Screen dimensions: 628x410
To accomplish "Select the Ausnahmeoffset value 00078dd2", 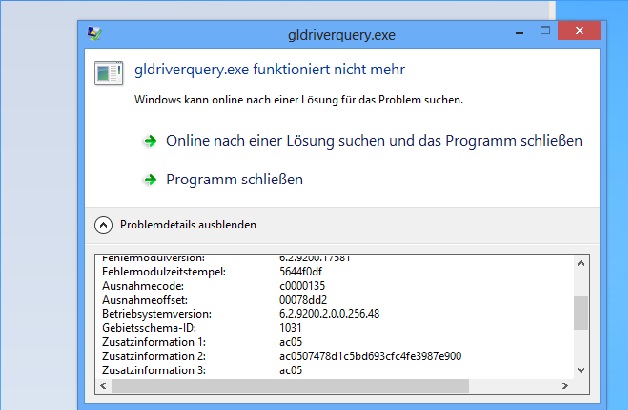I will click(303, 300).
